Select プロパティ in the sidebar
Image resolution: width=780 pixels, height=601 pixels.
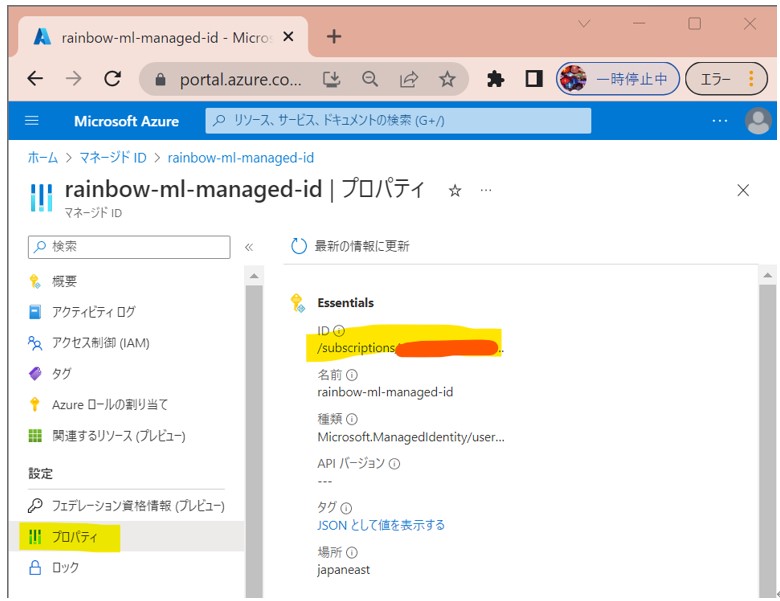tap(75, 537)
